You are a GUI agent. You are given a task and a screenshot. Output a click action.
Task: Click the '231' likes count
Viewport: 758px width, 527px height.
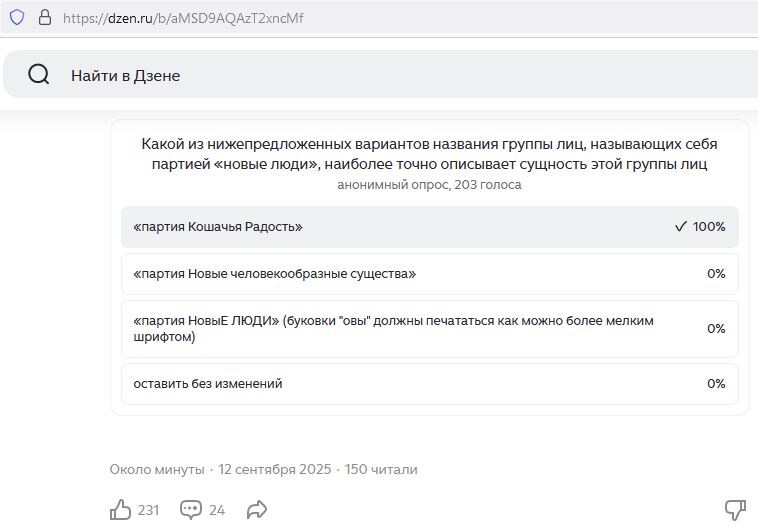click(x=148, y=510)
